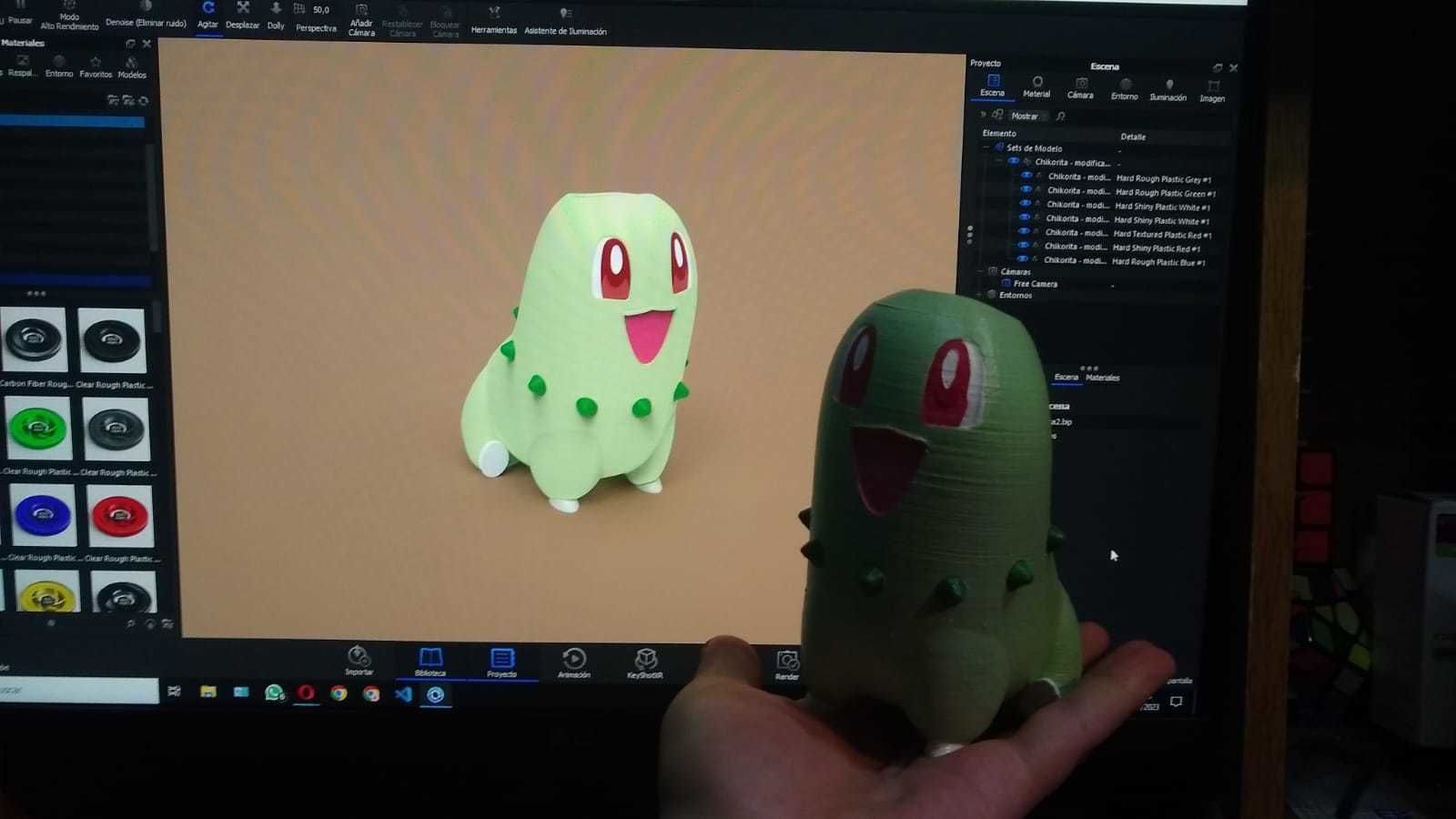The width and height of the screenshot is (1456, 819).
Task: Click search icon below material thumbnails
Action: click(131, 624)
